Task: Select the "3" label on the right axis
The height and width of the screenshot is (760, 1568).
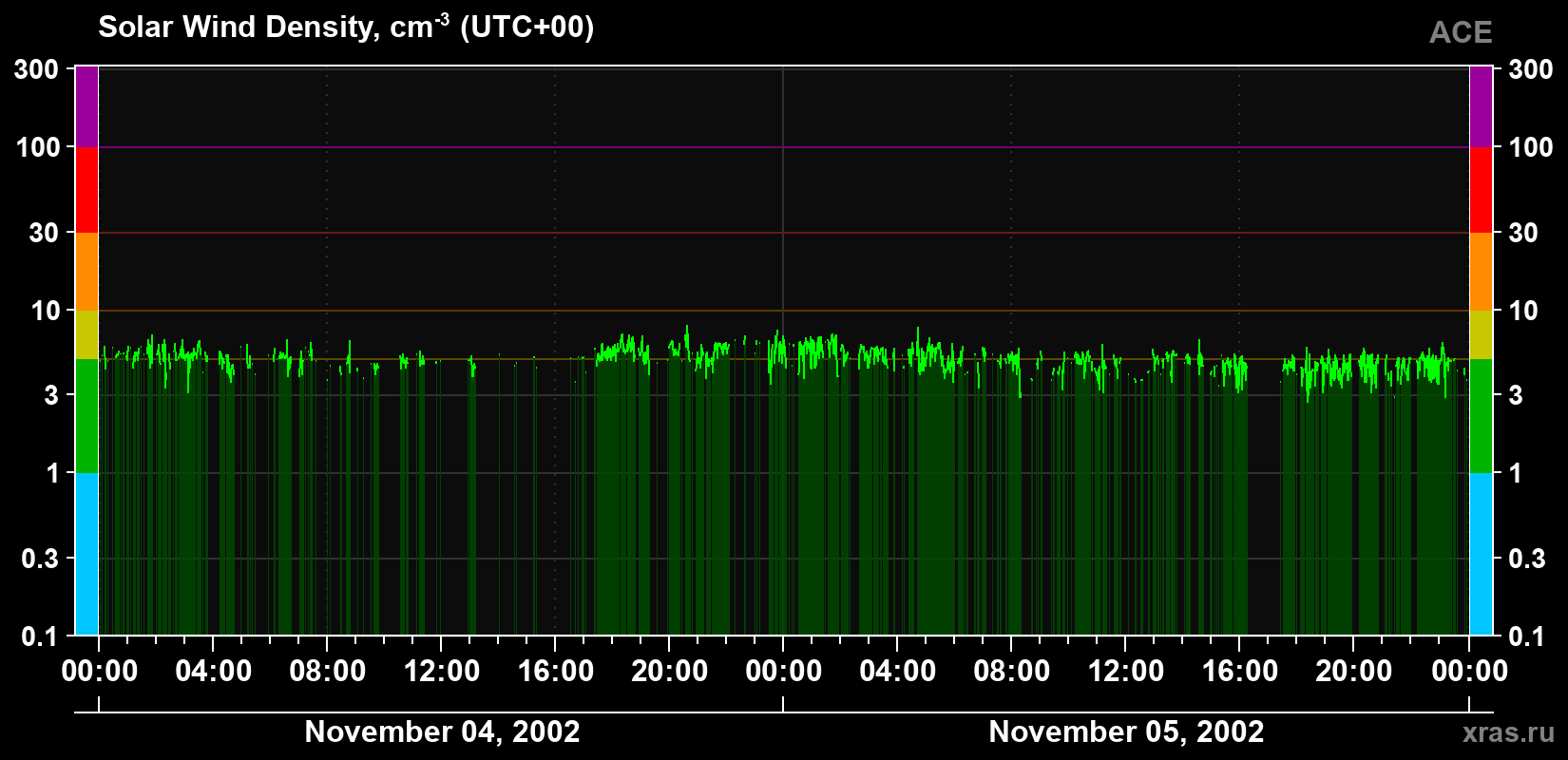Action: (1516, 395)
